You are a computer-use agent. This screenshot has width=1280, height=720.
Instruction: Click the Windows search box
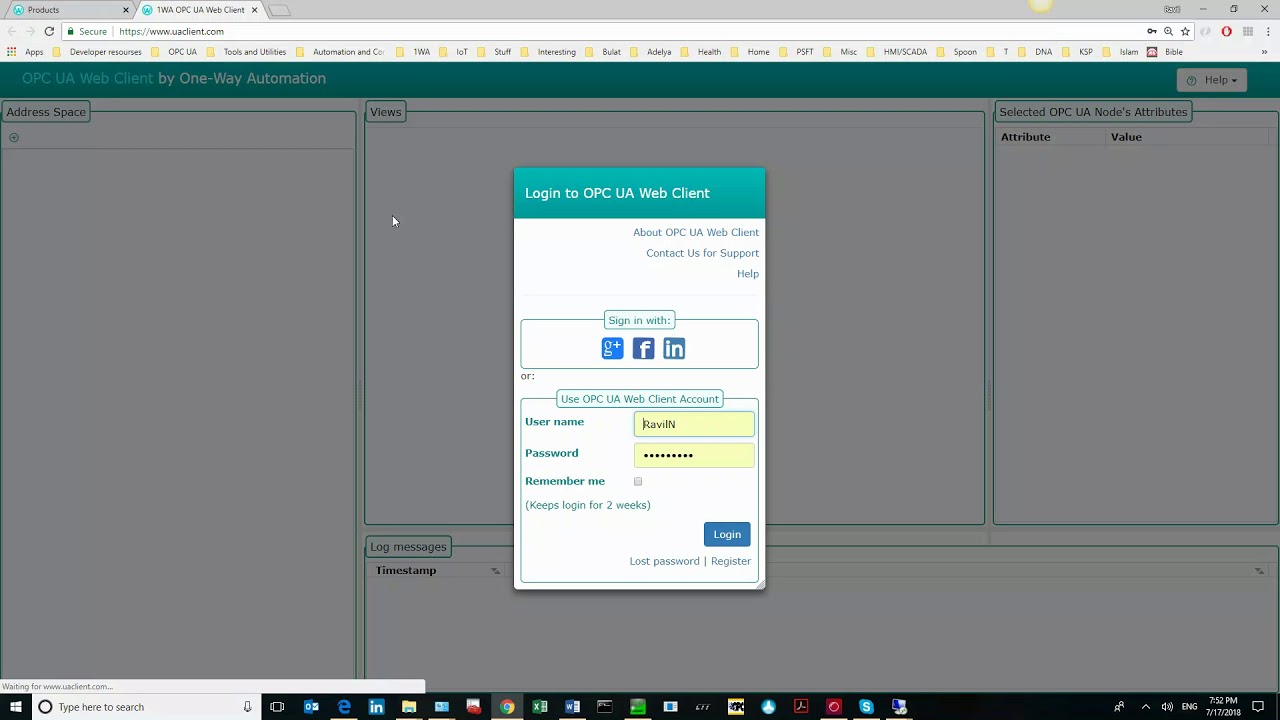[x=146, y=707]
